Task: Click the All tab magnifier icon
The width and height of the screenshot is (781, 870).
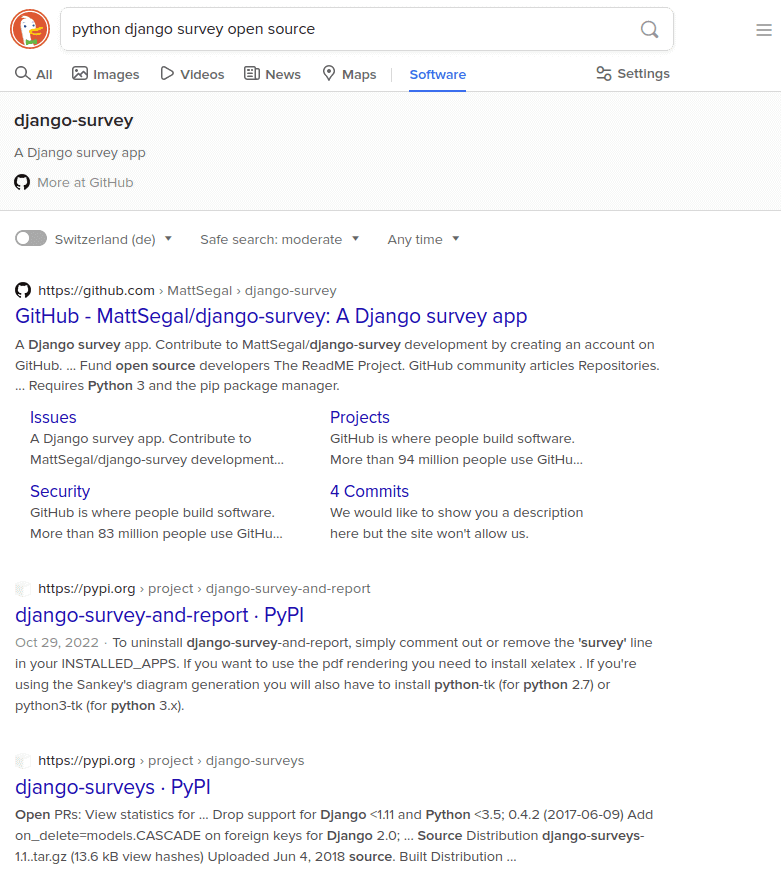Action: coord(23,73)
